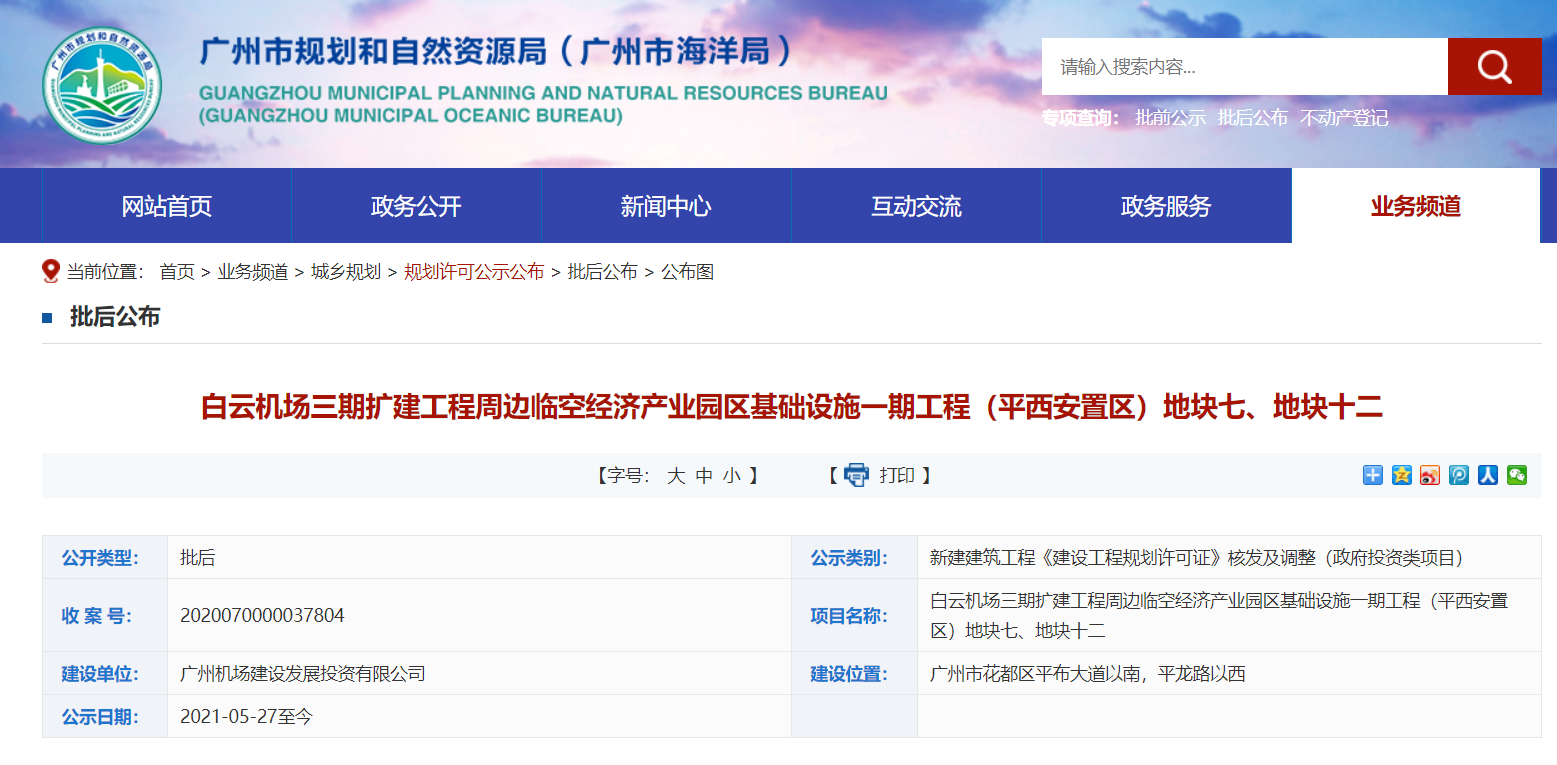Share to WeChat icon

click(1517, 475)
